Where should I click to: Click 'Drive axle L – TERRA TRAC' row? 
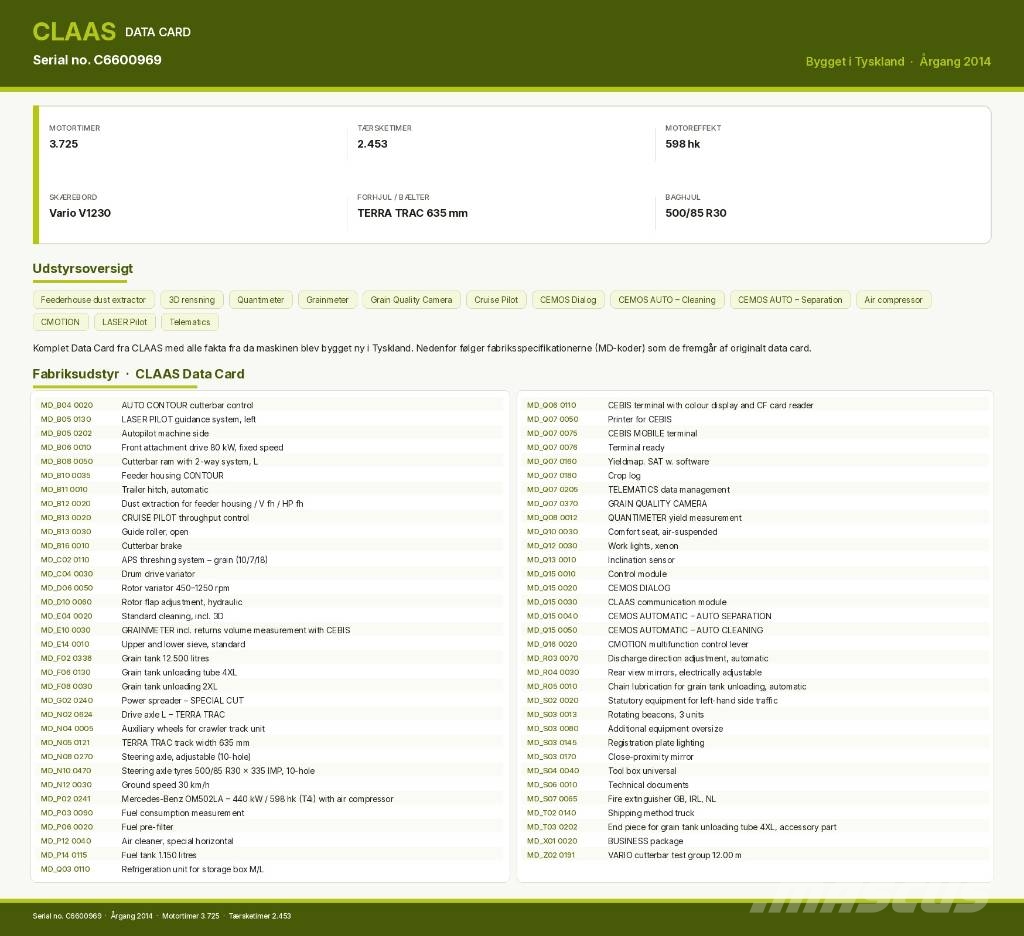pyautogui.click(x=270, y=715)
